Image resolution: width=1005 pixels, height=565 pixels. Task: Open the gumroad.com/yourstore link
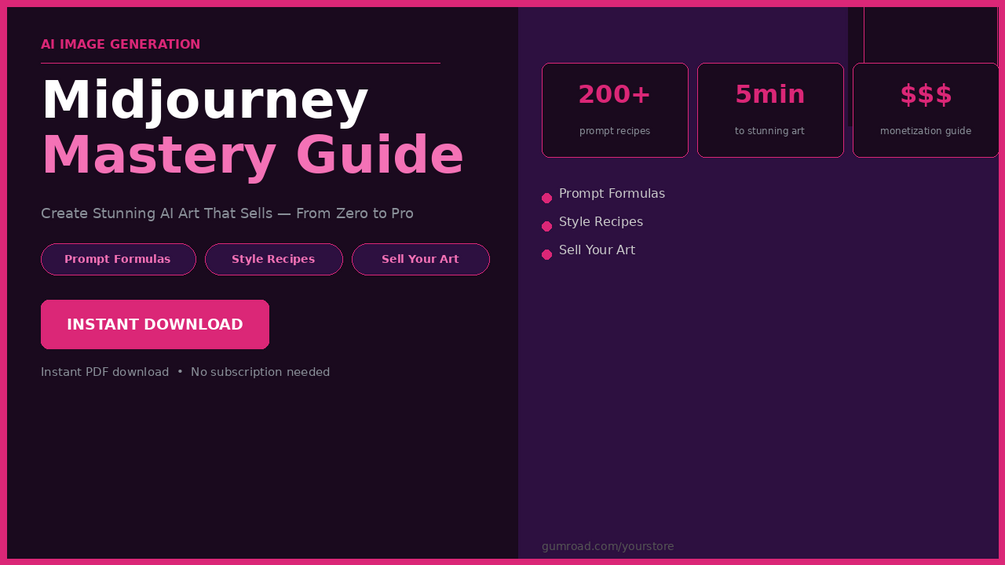[x=608, y=546]
